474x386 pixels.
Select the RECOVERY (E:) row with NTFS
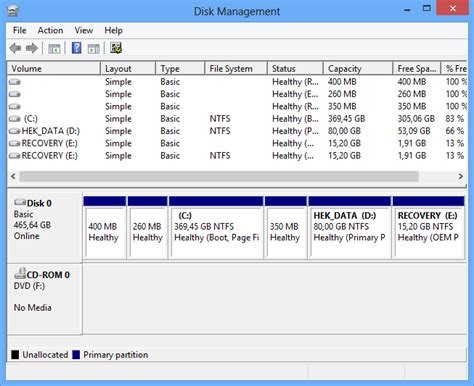coord(237,156)
